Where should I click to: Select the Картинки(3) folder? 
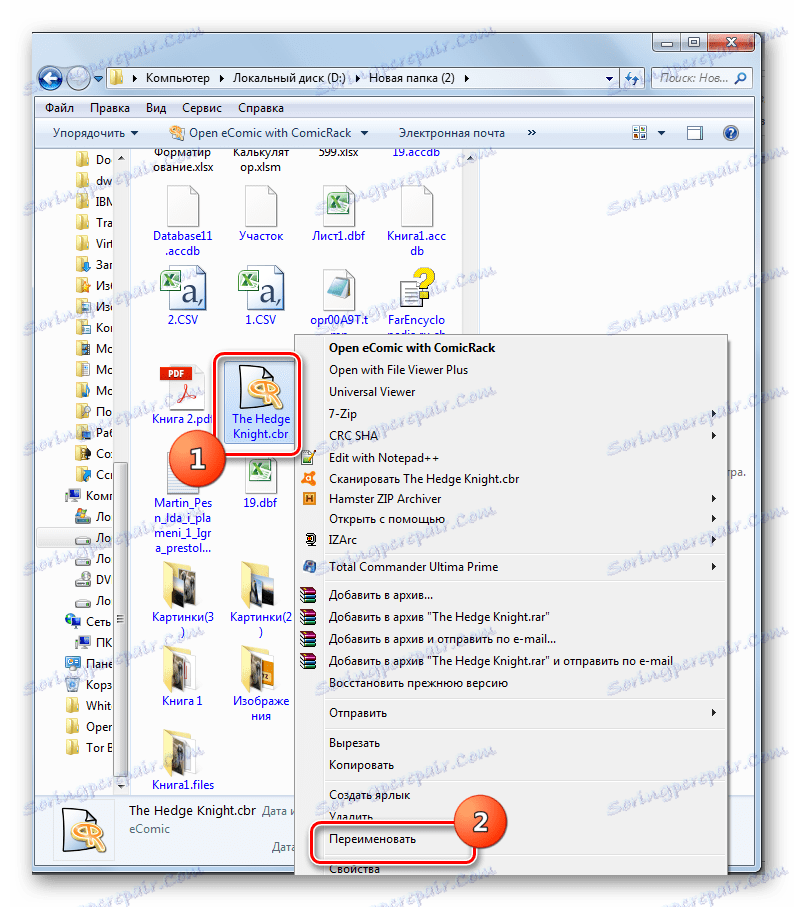pyautogui.click(x=183, y=599)
